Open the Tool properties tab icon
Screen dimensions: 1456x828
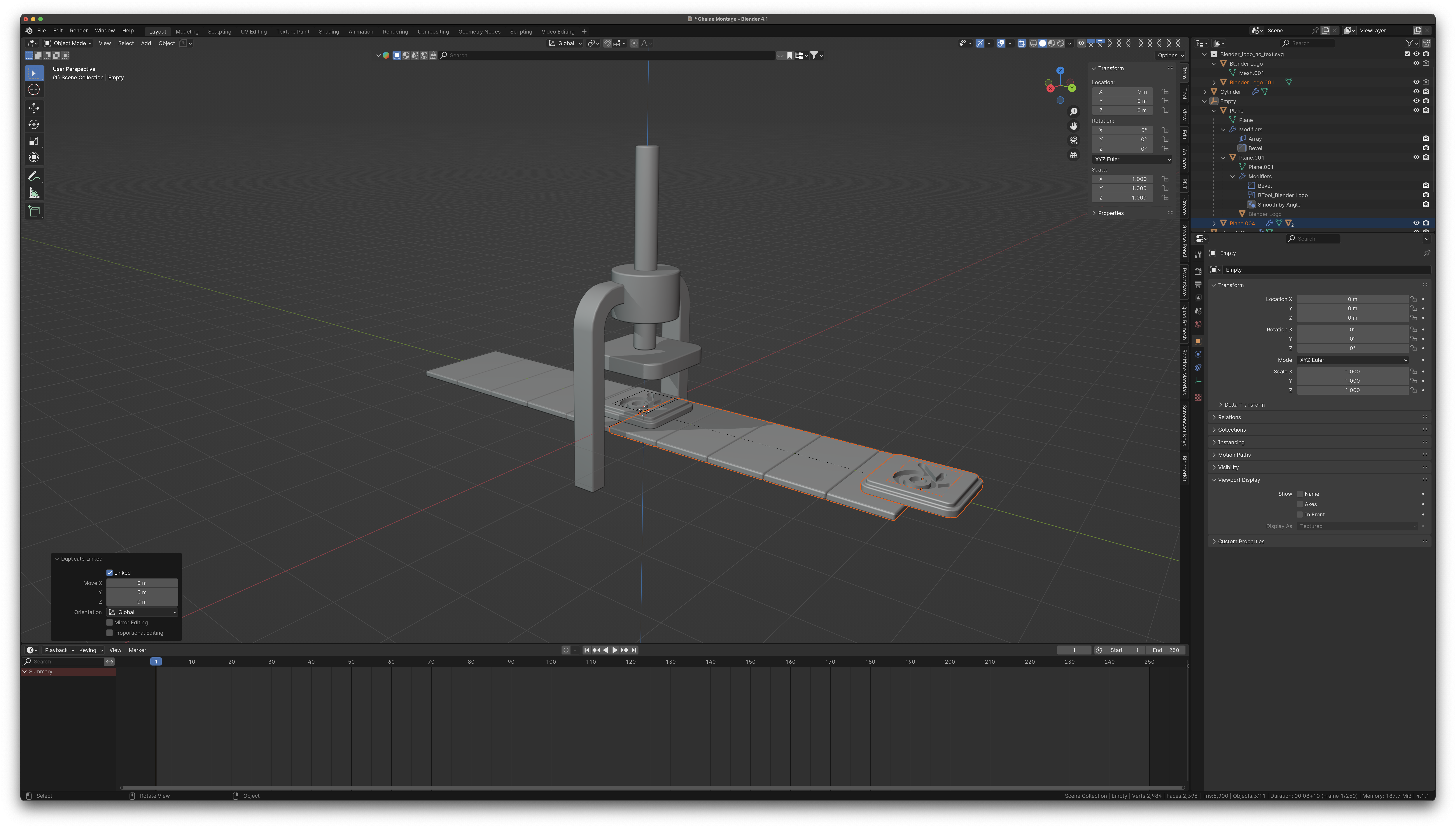(x=1198, y=255)
